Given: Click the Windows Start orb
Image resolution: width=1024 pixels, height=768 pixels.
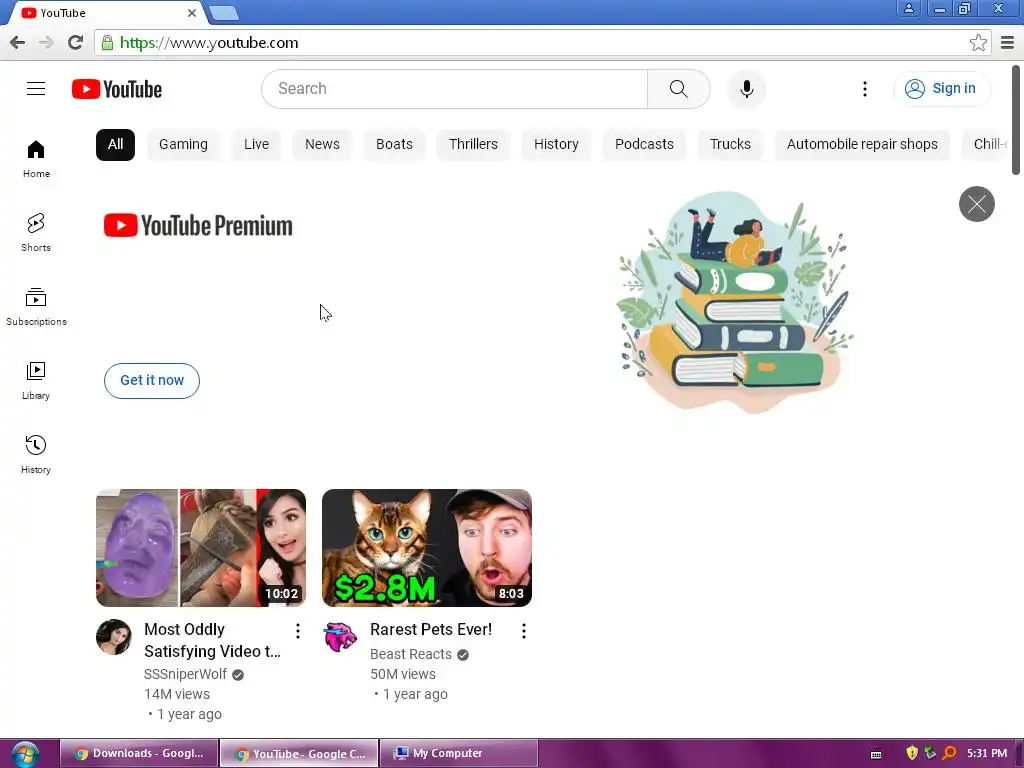Looking at the screenshot, I should click(25, 754).
